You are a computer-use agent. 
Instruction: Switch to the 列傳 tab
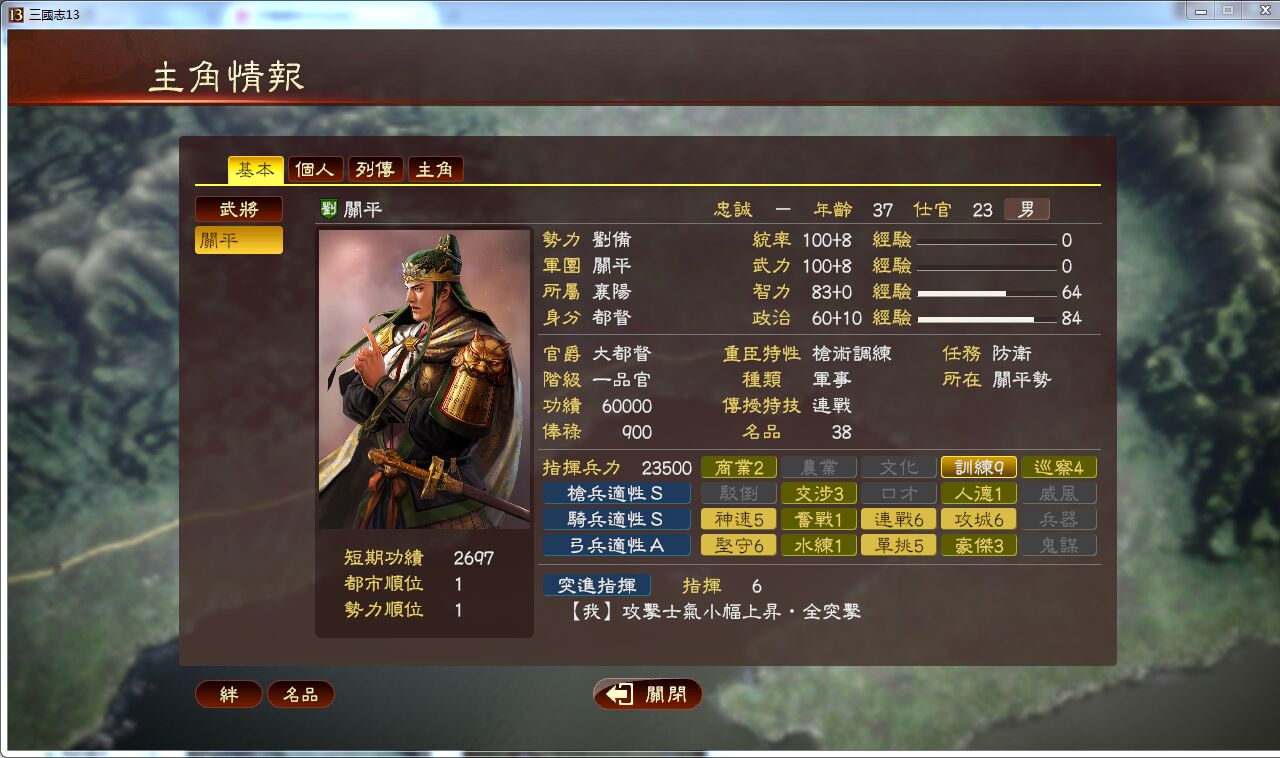click(375, 170)
